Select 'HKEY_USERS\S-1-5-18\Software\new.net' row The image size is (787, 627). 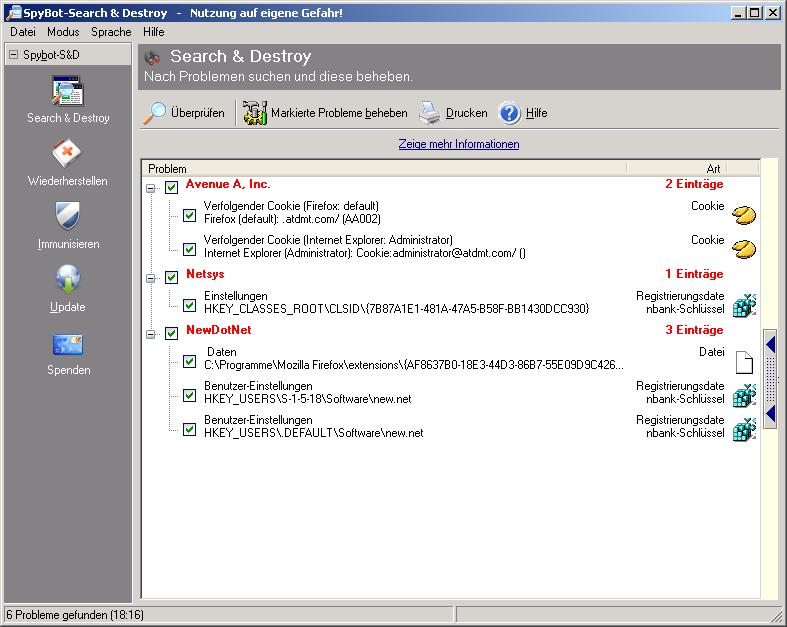tap(308, 399)
